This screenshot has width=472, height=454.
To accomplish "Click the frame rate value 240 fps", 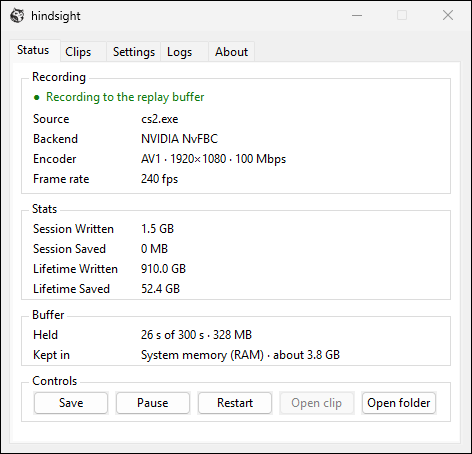I will pos(159,179).
